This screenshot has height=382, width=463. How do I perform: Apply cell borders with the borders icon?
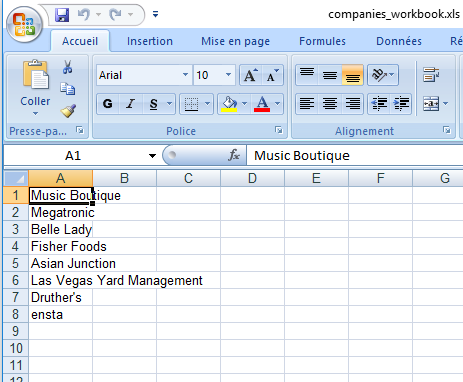click(191, 104)
